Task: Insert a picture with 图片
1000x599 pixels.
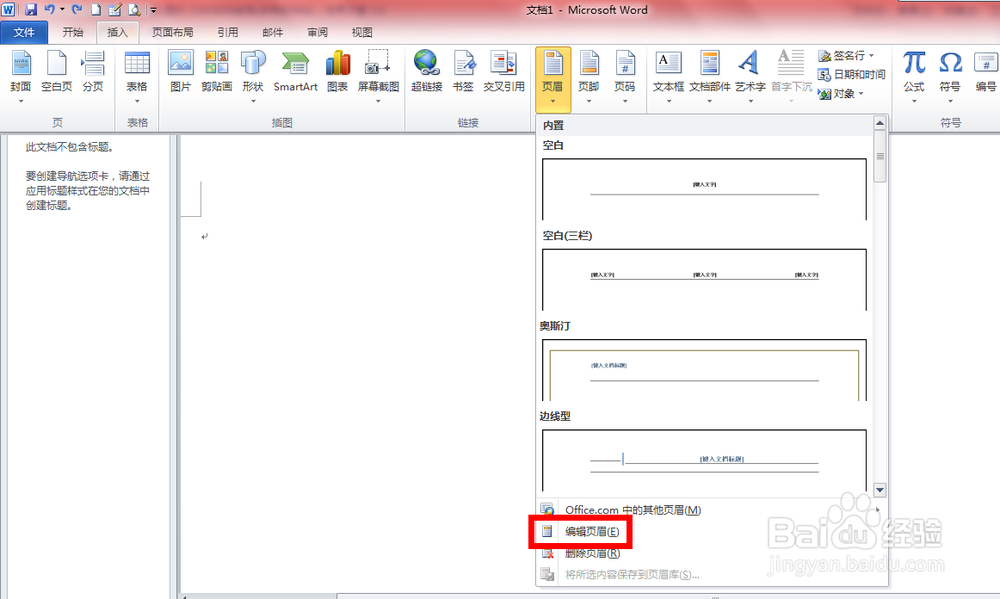Action: tap(181, 71)
